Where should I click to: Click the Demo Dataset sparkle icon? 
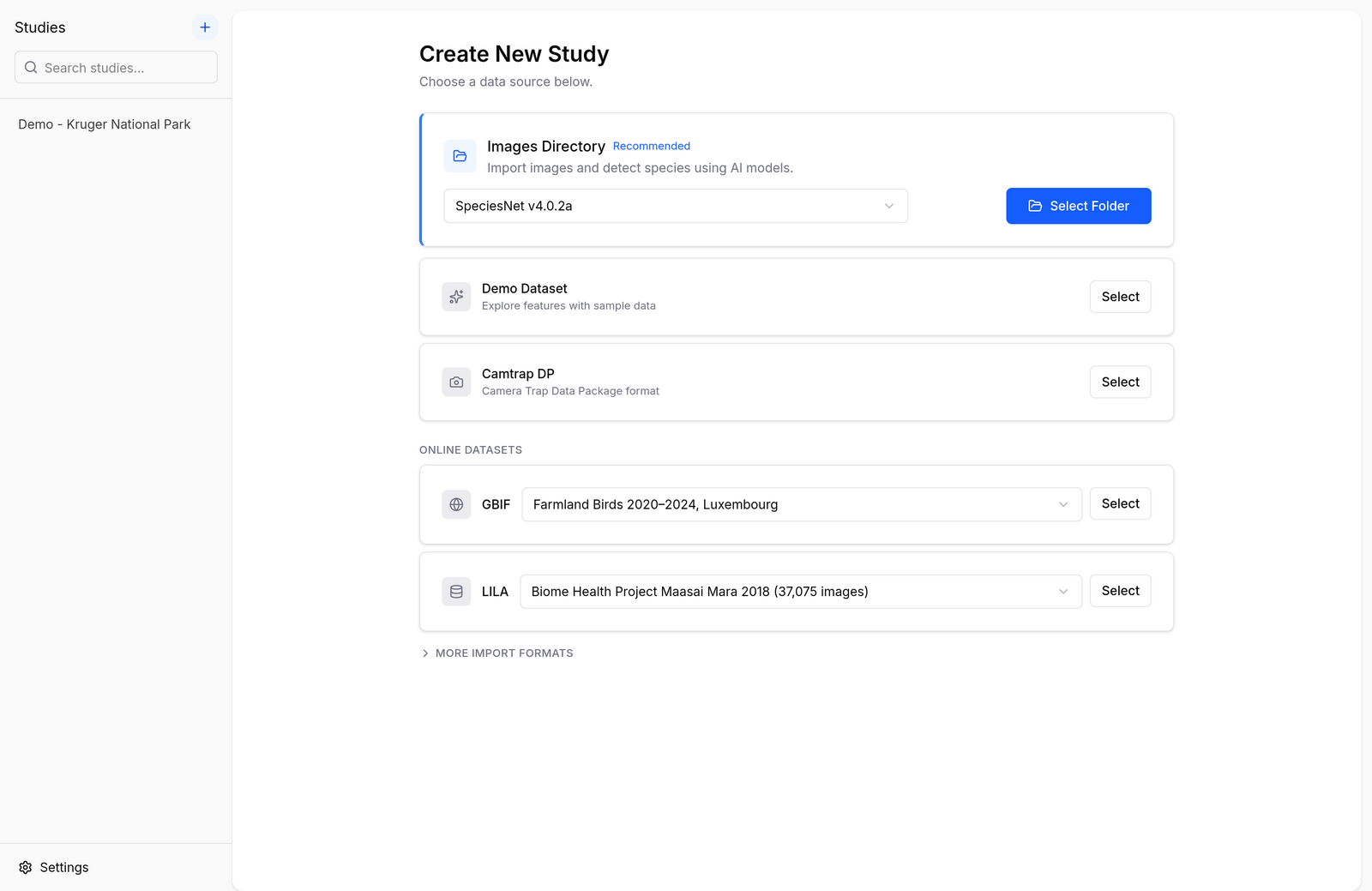(x=456, y=297)
